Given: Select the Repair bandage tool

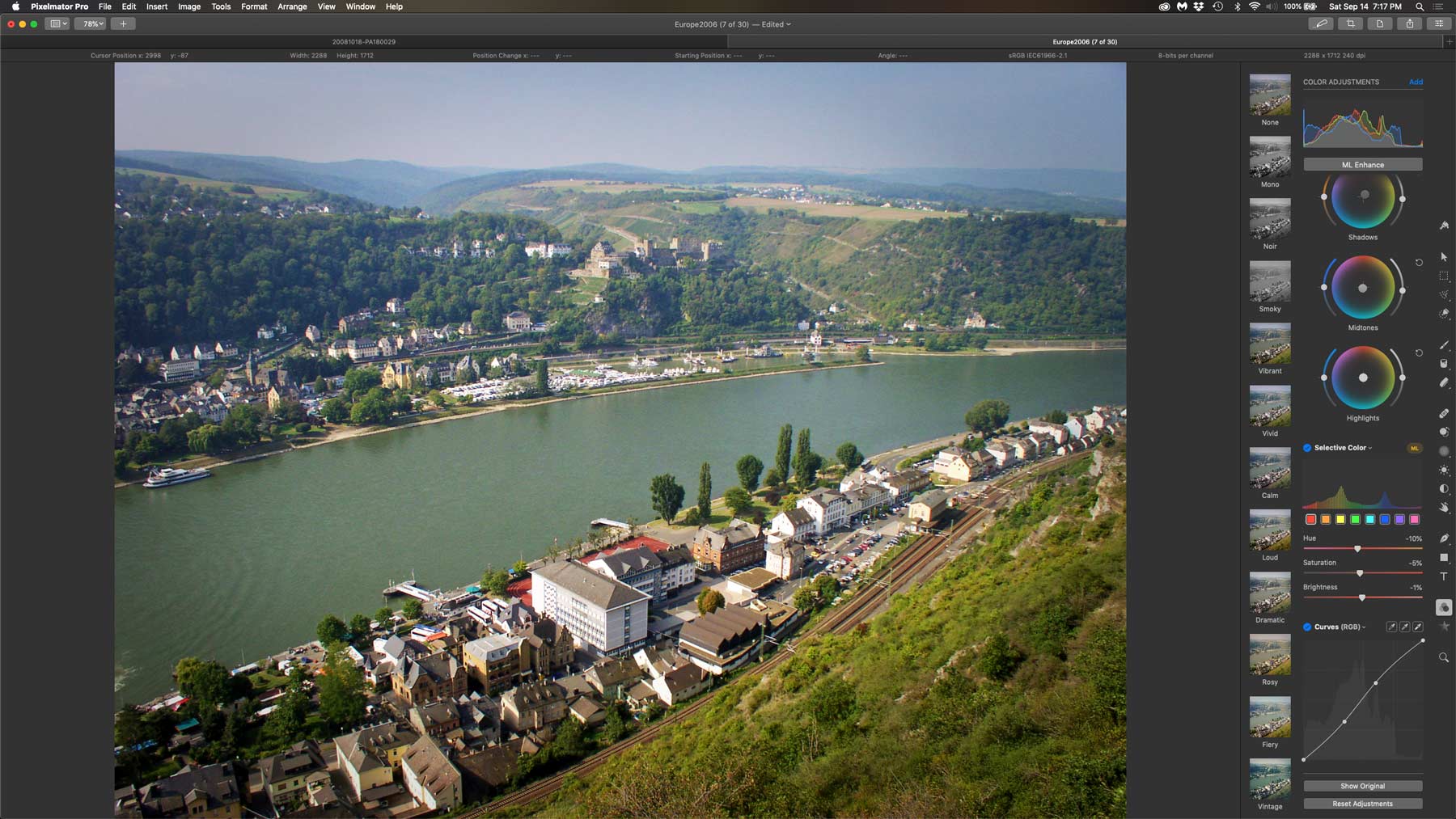Looking at the screenshot, I should point(1444,413).
